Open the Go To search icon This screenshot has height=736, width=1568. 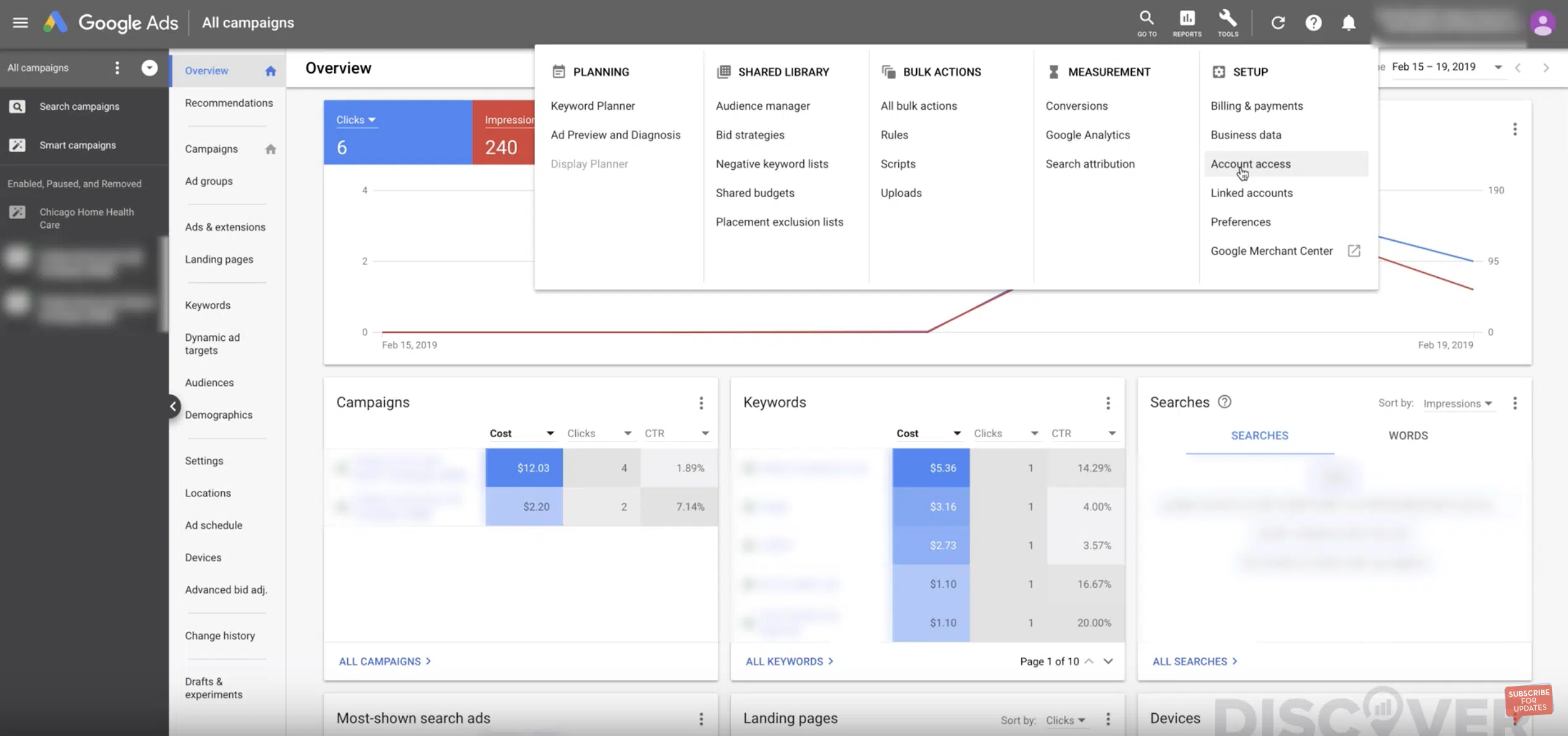(1147, 23)
